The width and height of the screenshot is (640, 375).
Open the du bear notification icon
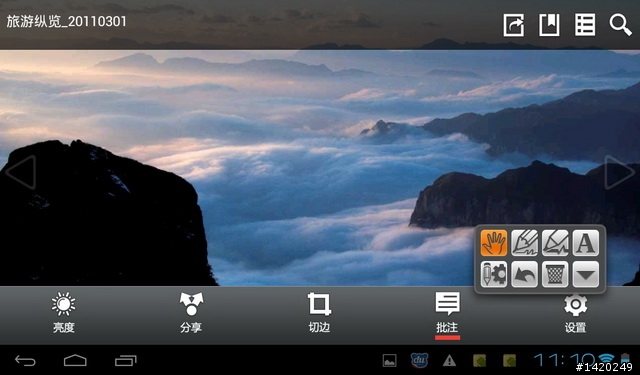(x=419, y=360)
